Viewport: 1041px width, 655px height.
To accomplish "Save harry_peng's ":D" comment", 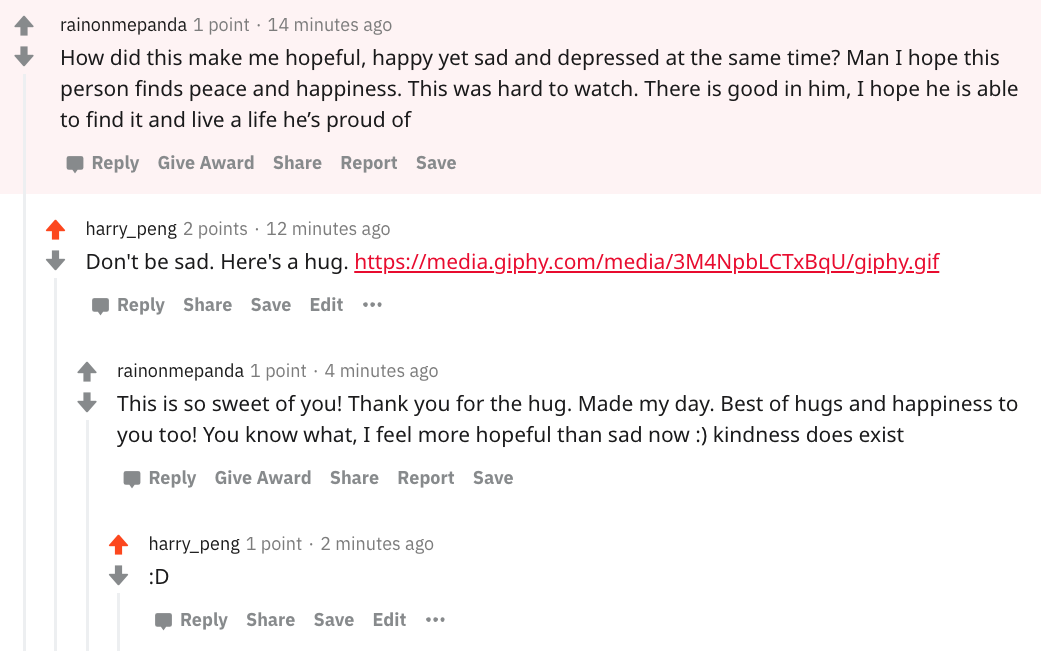I will [x=333, y=620].
